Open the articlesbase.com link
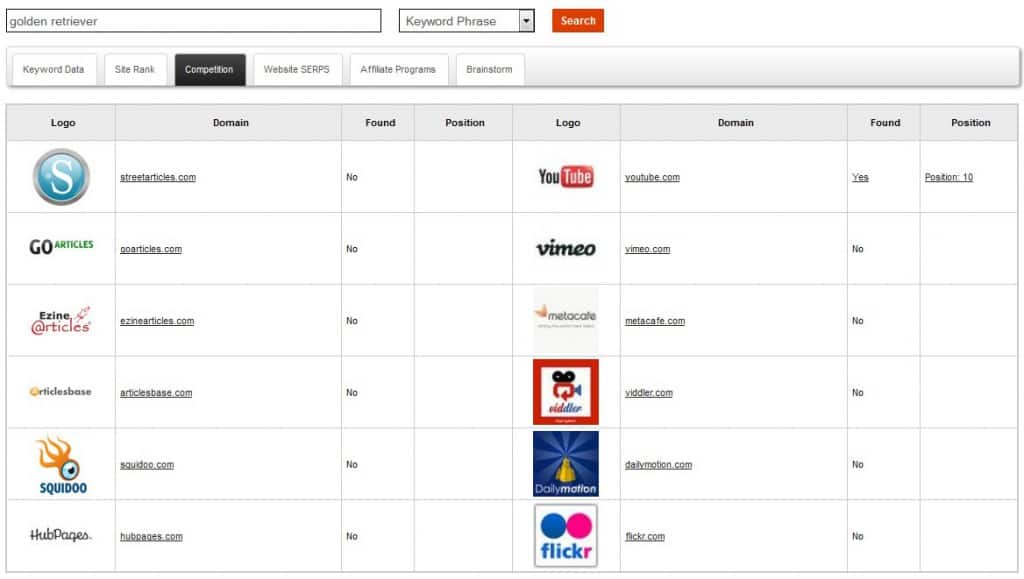The width and height of the screenshot is (1024, 579). (x=156, y=392)
